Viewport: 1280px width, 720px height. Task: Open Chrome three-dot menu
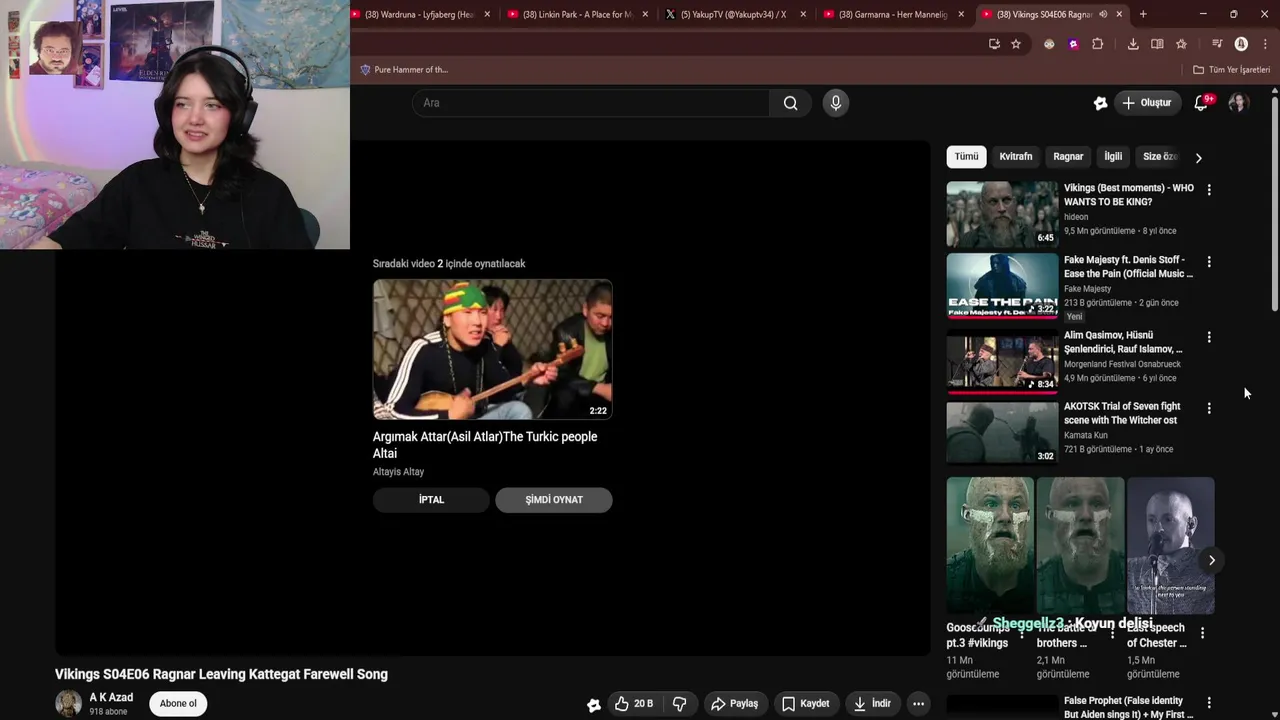pyautogui.click(x=1265, y=44)
